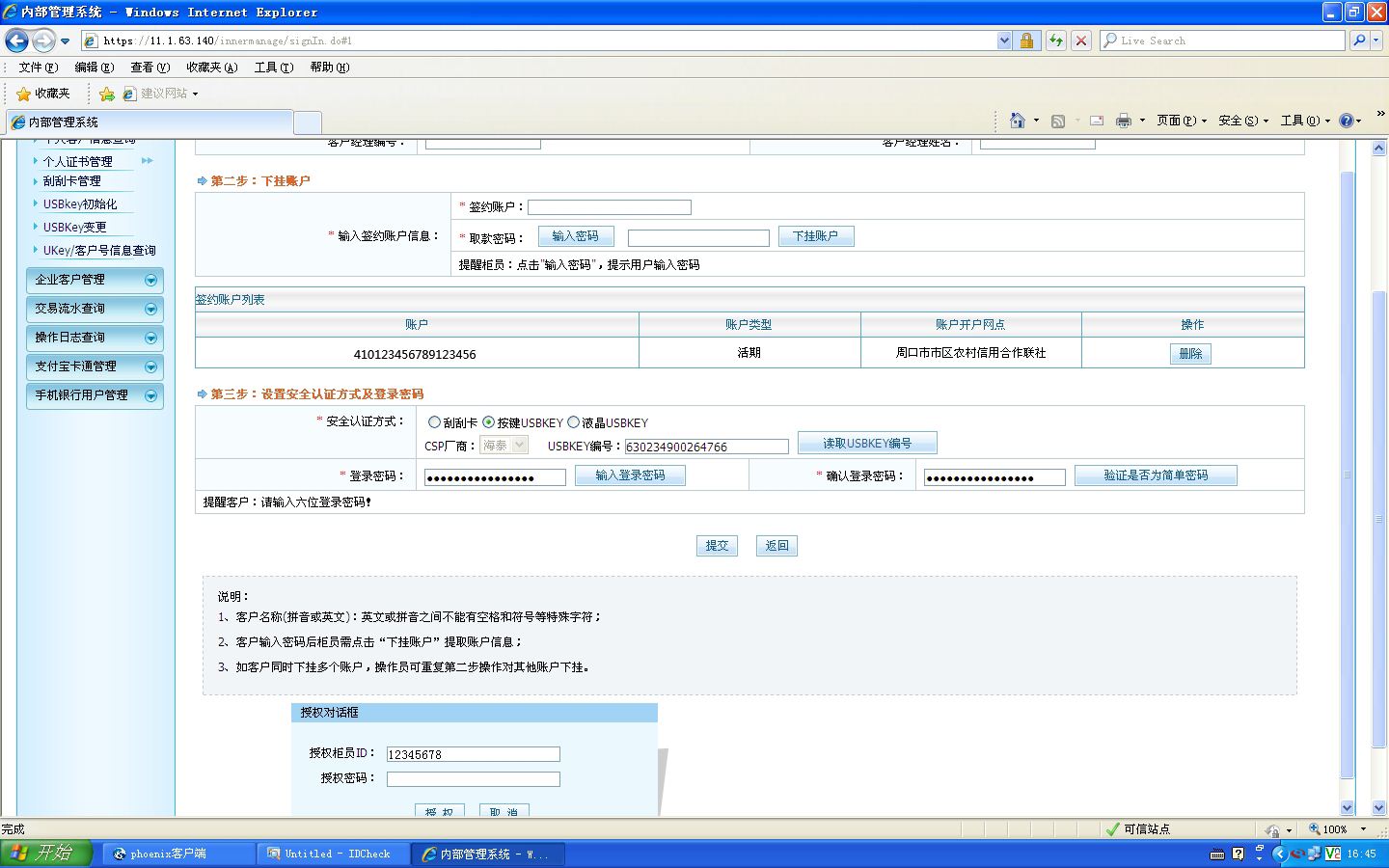Click the browser Forward arrow button

43,41
